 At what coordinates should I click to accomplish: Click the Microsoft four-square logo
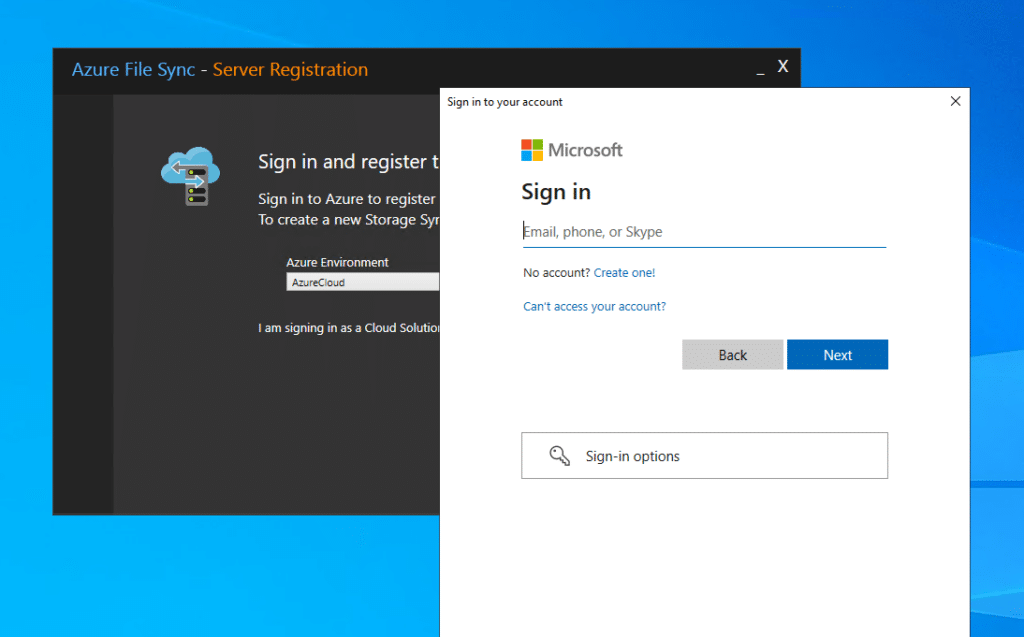coord(531,150)
